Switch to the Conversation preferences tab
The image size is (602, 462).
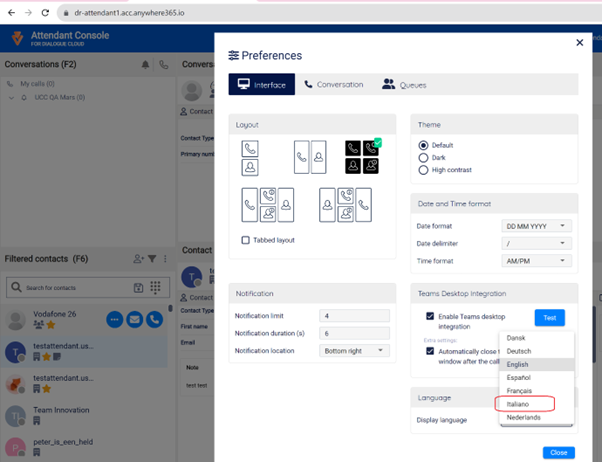[334, 85]
